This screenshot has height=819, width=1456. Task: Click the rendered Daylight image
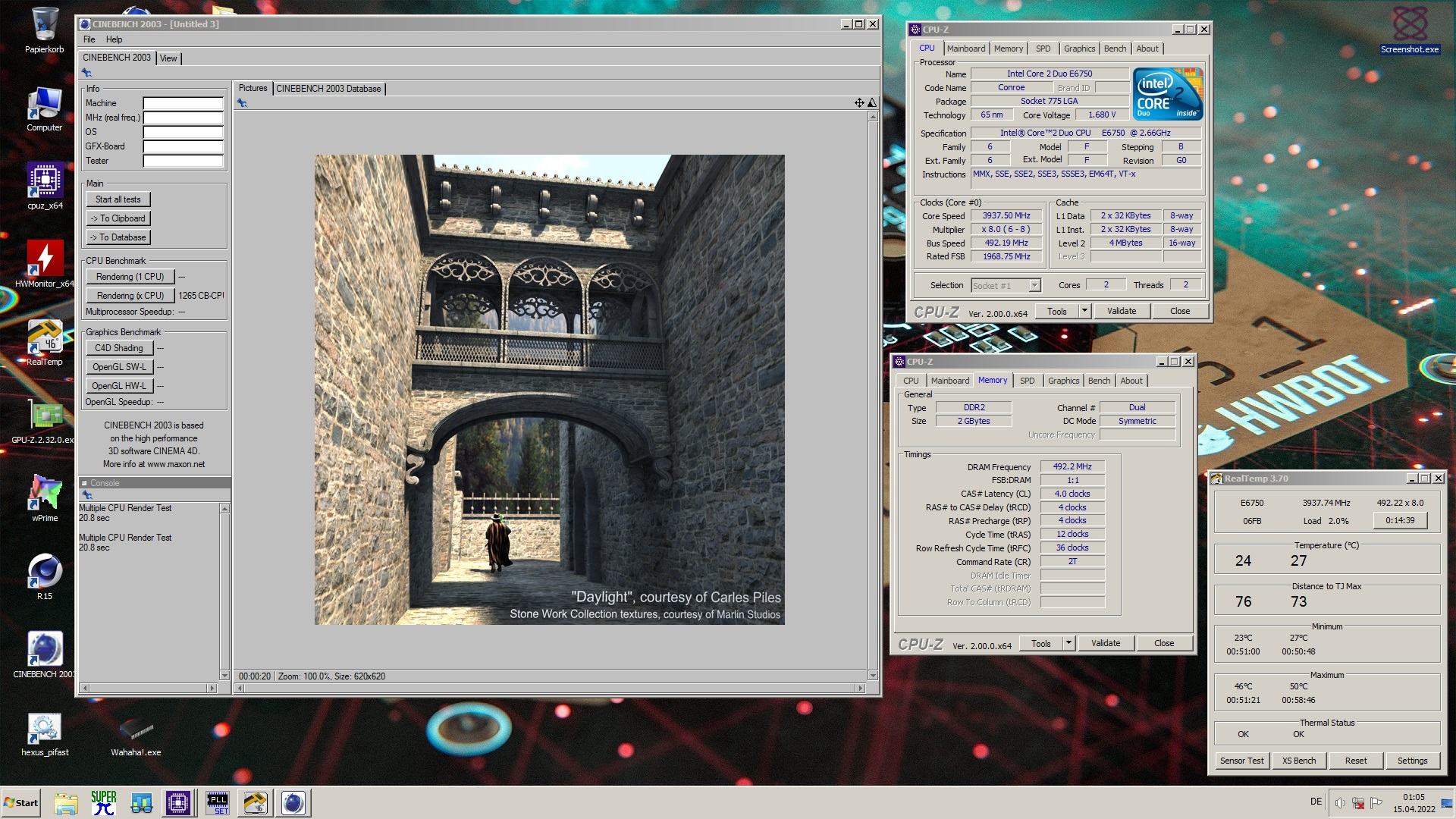[550, 390]
